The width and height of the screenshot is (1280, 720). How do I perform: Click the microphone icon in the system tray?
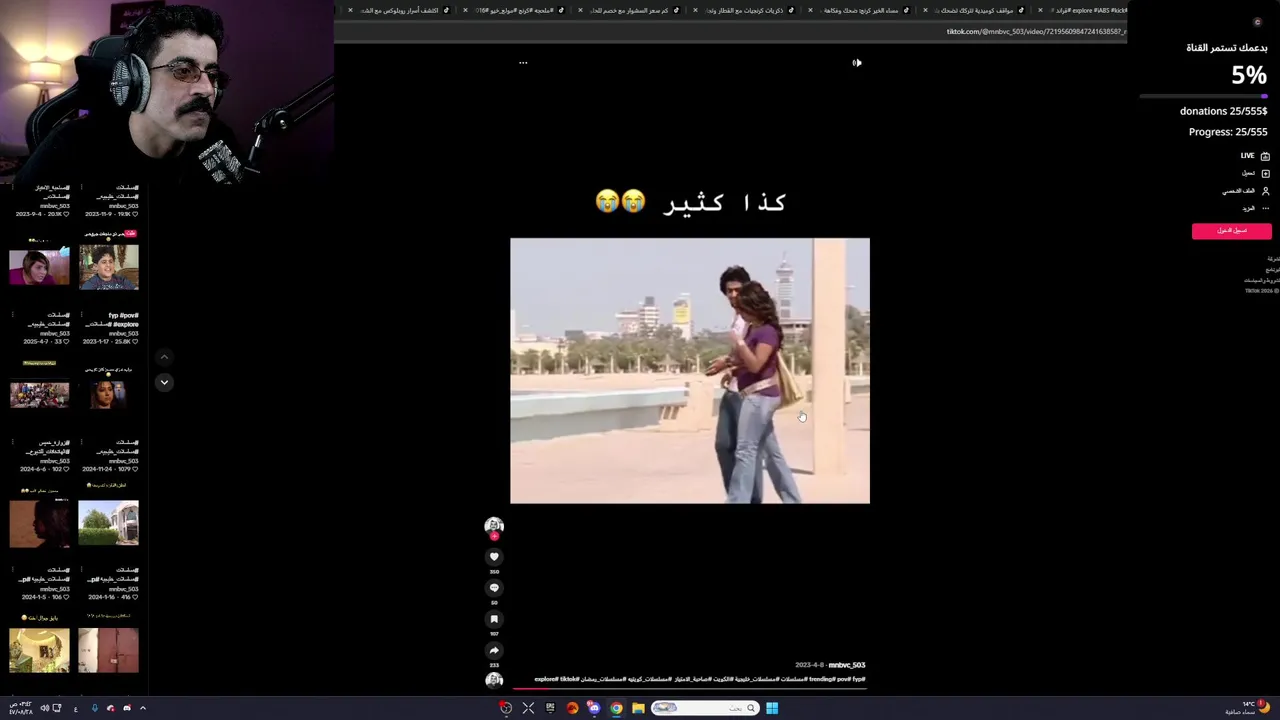tap(95, 708)
